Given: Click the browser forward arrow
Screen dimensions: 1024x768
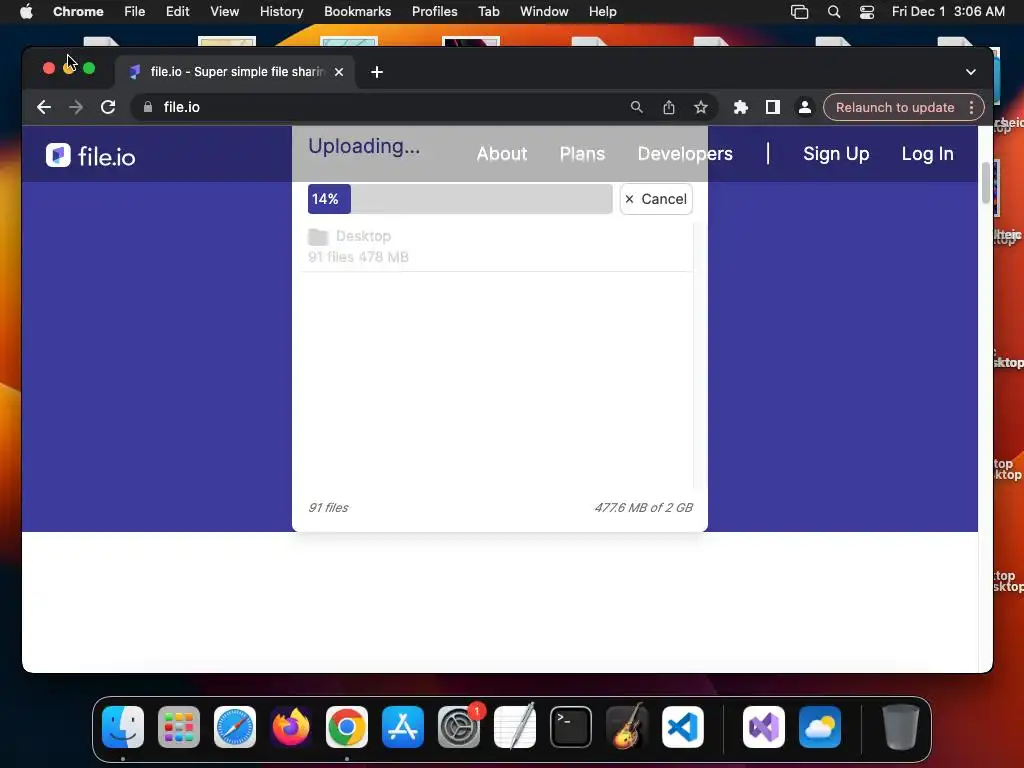Looking at the screenshot, I should 76,107.
